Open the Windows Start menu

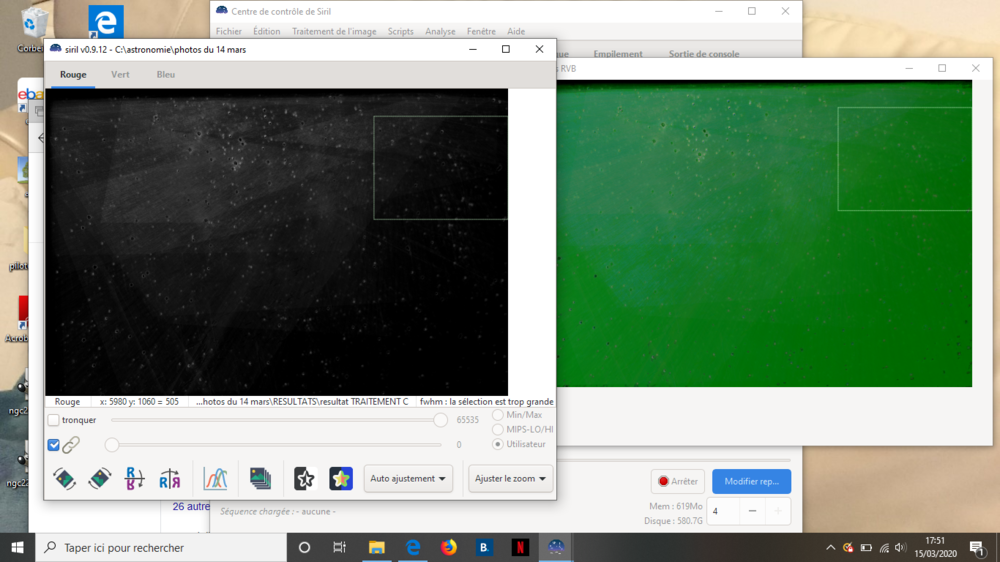click(x=17, y=547)
